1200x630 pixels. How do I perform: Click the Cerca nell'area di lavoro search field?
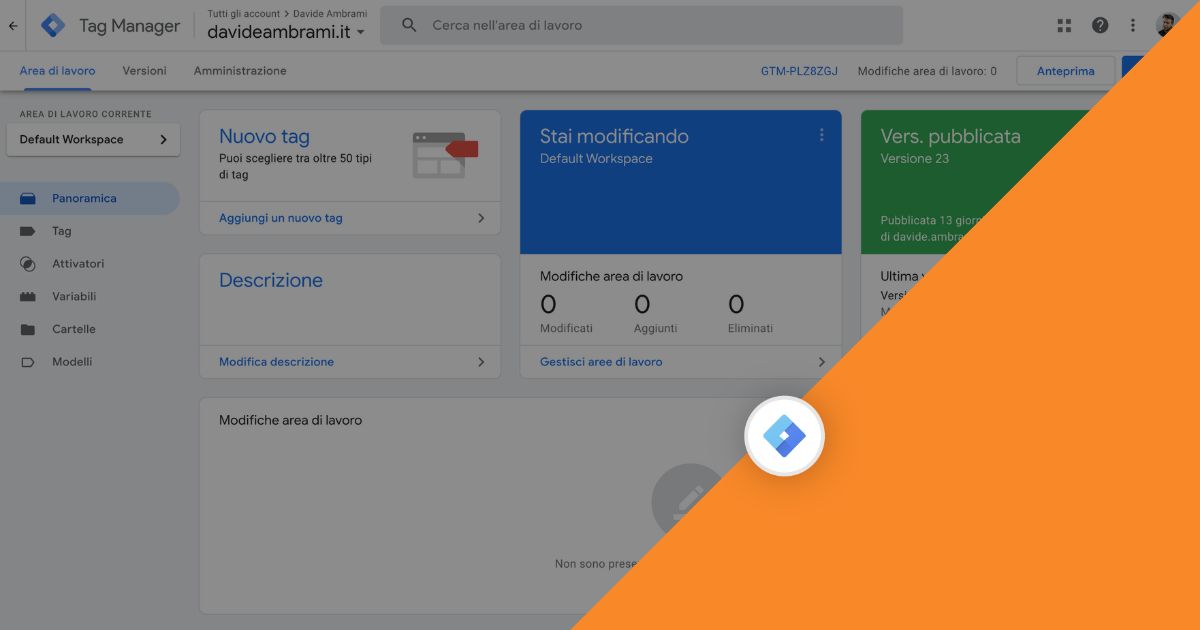click(641, 25)
